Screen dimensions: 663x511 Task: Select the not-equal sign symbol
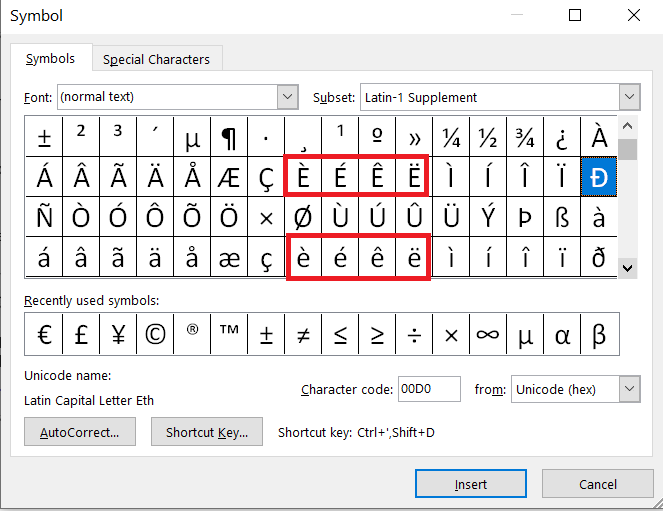[303, 334]
